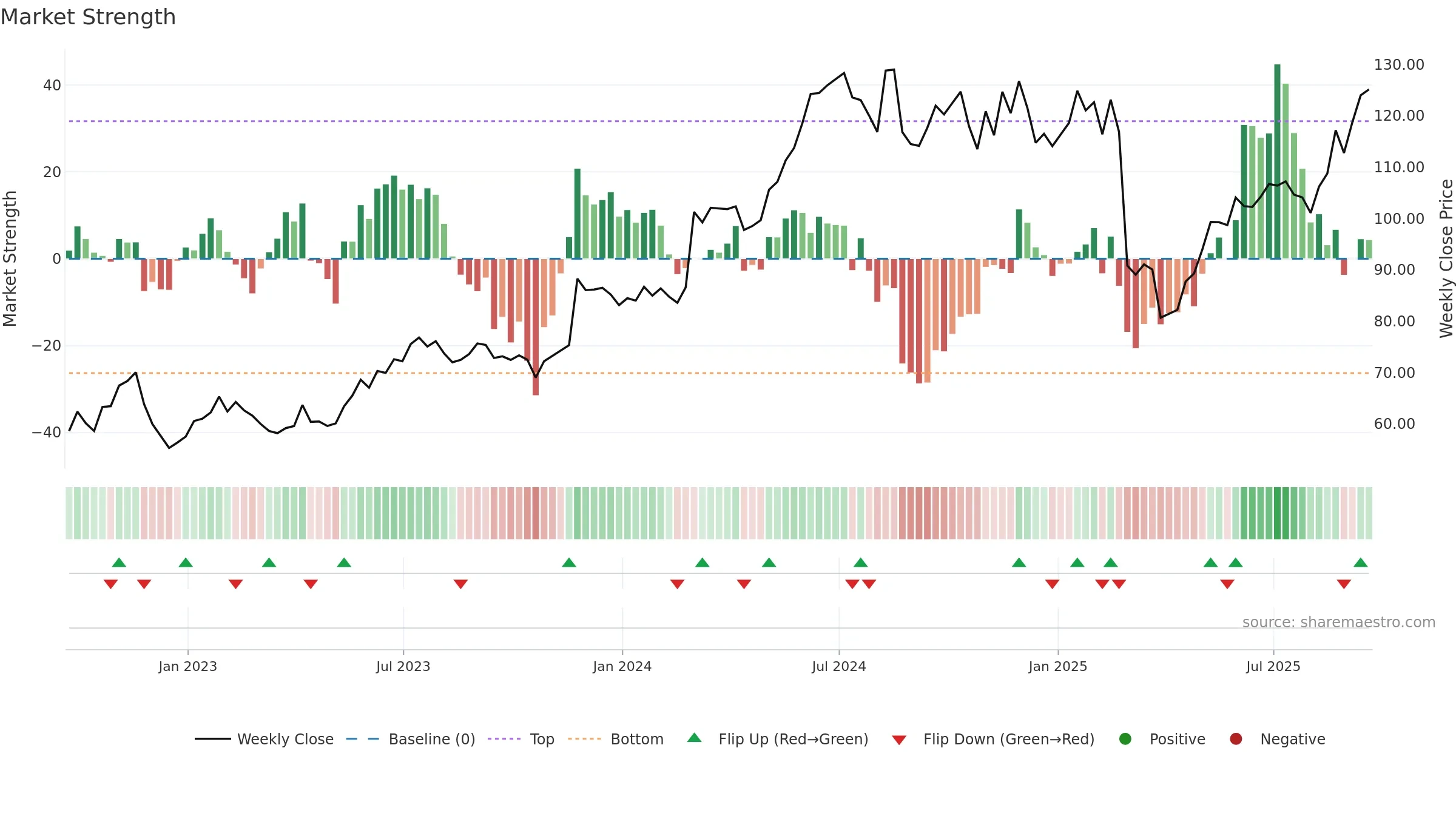The height and width of the screenshot is (819, 1456).
Task: Toggle the Negative legend entry
Action: pyautogui.click(x=1277, y=739)
